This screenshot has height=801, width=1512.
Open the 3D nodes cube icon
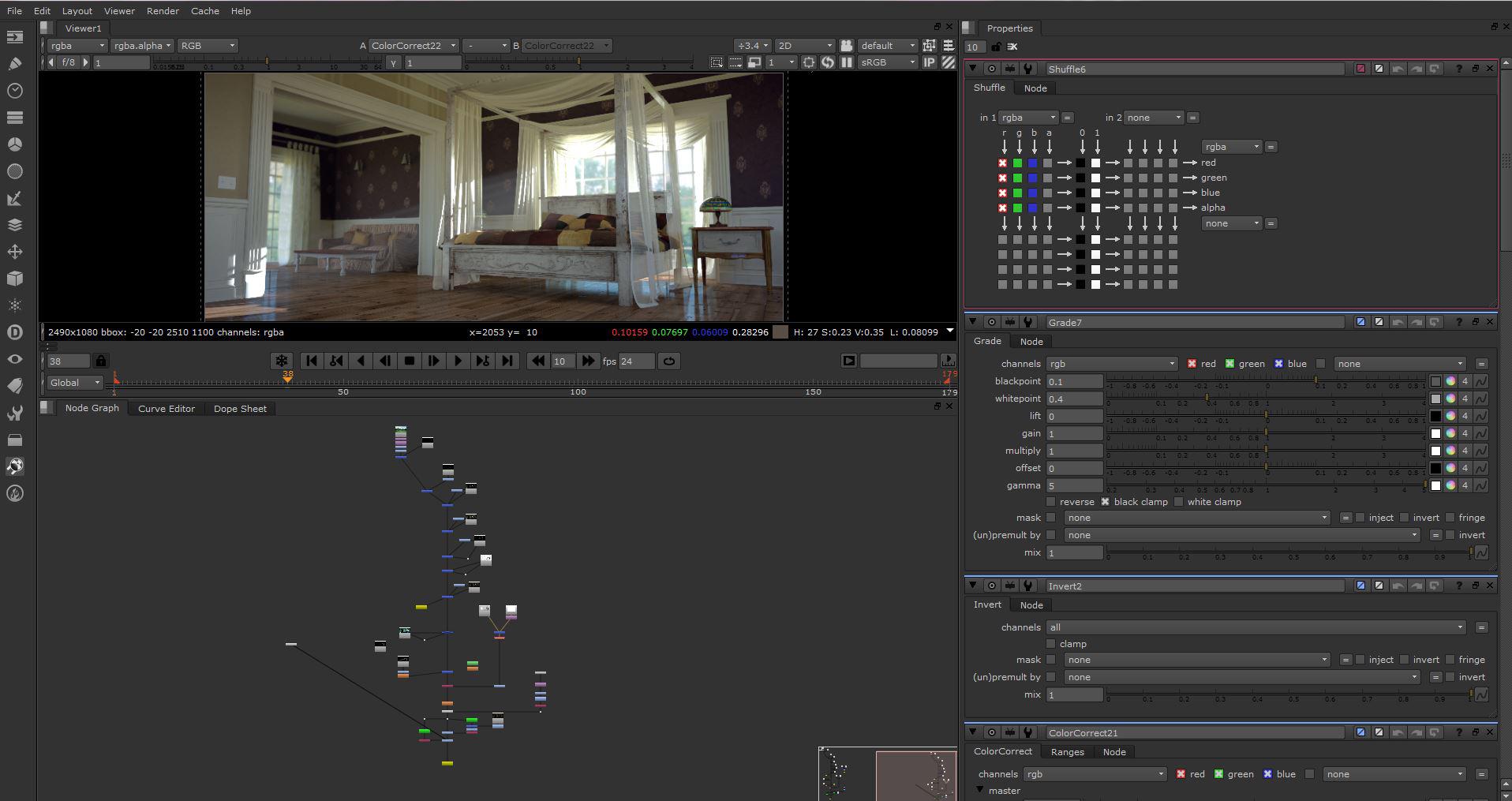click(14, 279)
